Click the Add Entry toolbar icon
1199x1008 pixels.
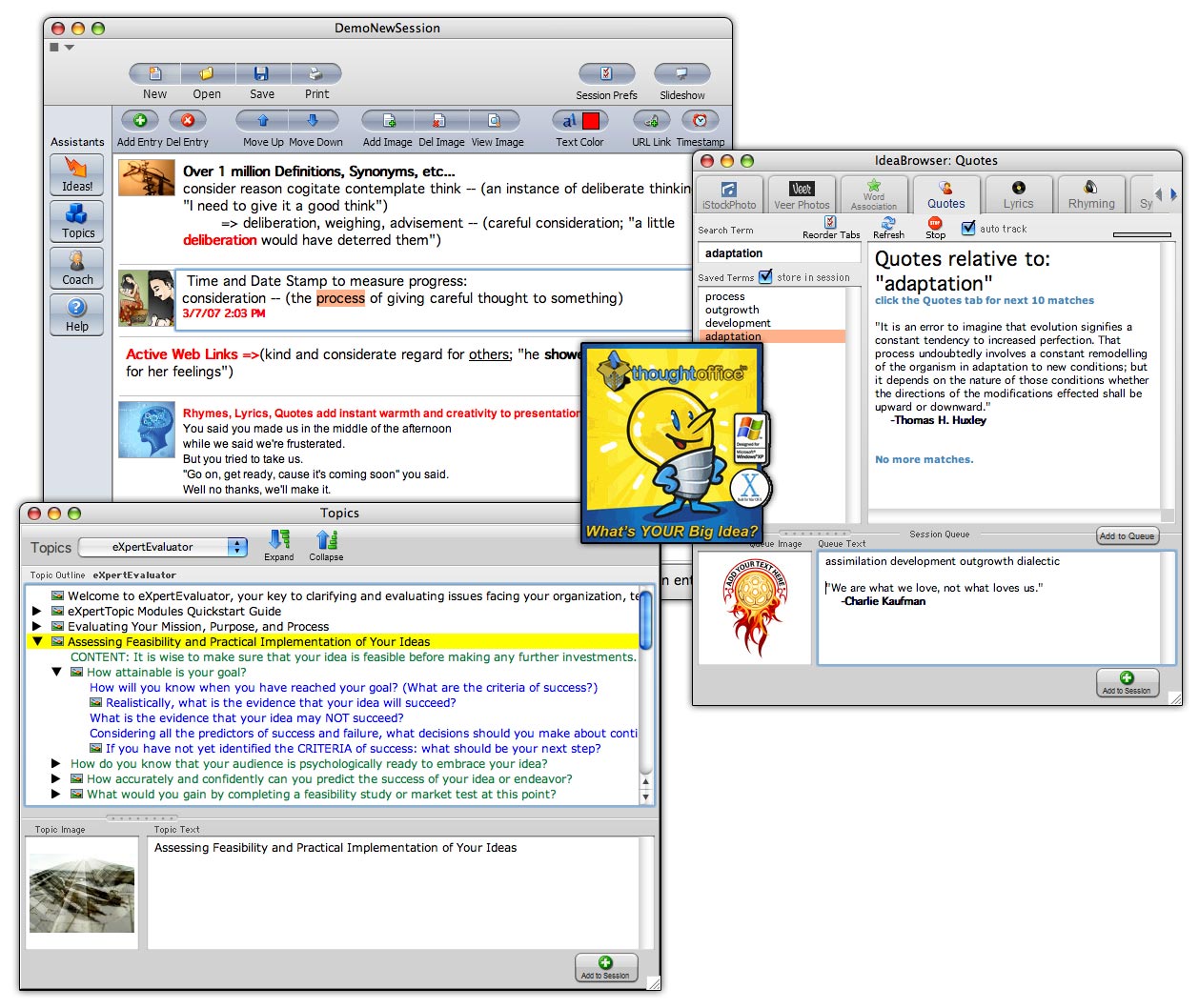tap(140, 121)
